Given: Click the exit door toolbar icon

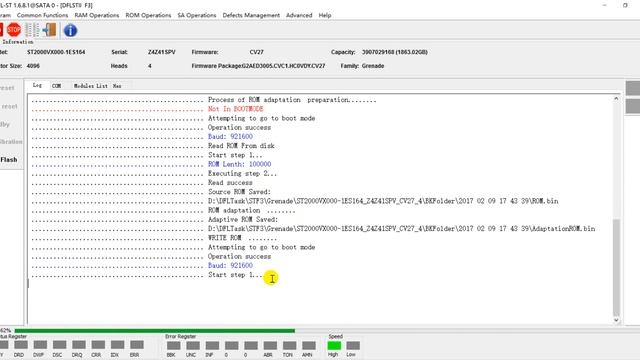Looking at the screenshot, I should (x=49, y=30).
